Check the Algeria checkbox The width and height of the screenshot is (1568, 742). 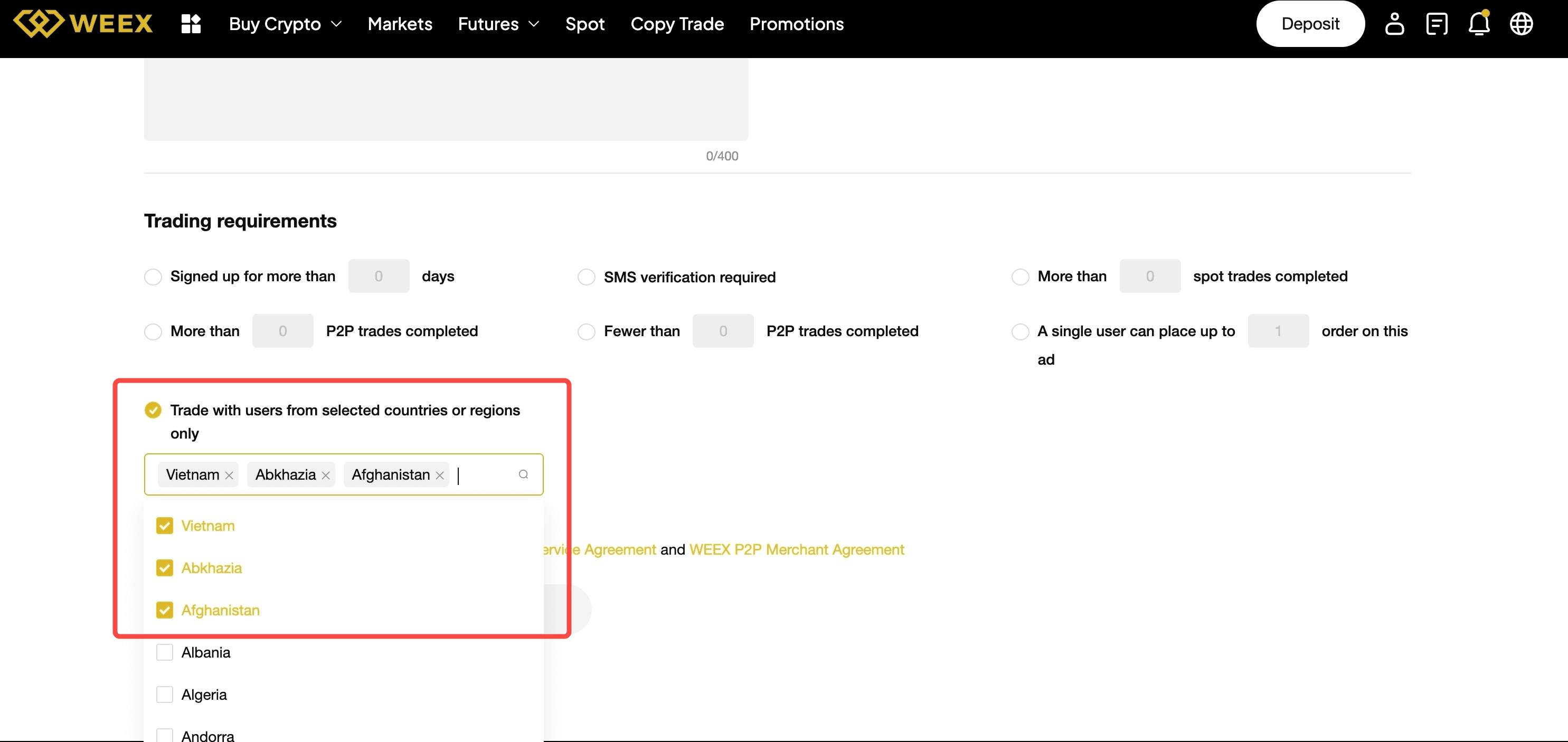coord(164,695)
